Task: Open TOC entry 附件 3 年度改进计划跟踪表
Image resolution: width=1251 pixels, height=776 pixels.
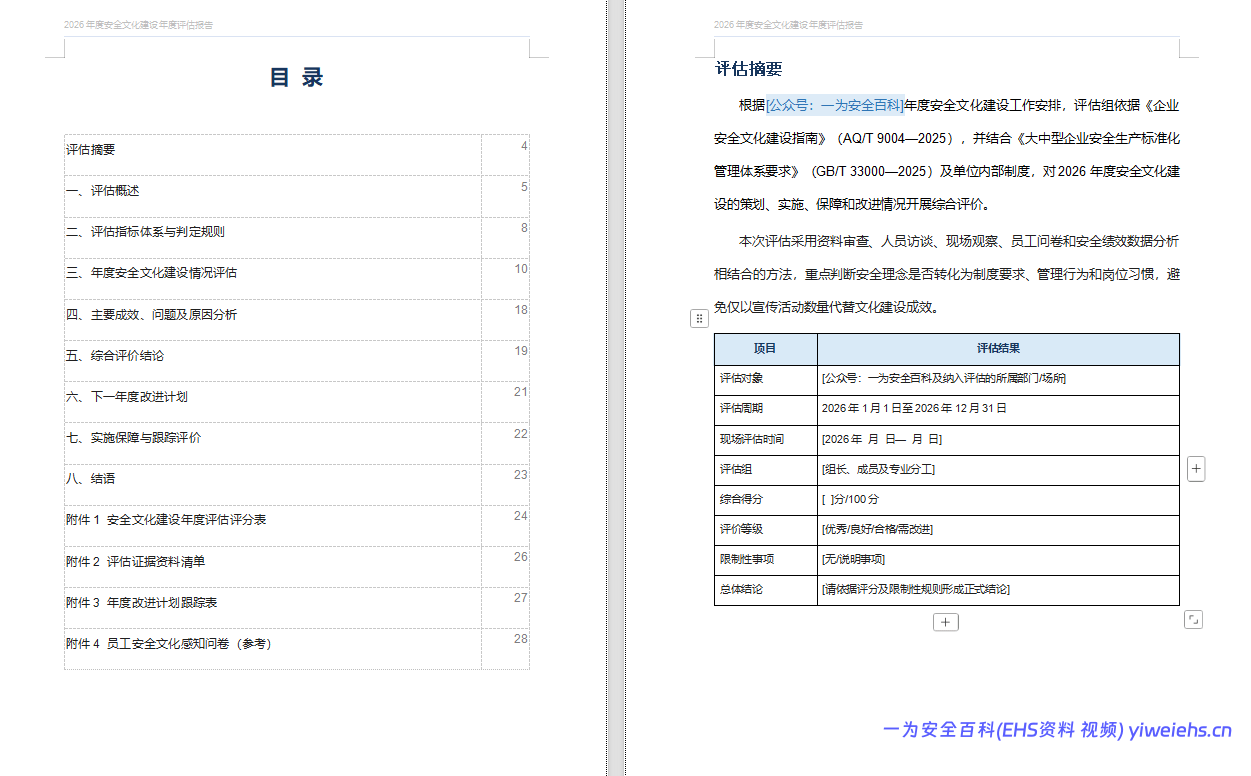Action: (142, 603)
